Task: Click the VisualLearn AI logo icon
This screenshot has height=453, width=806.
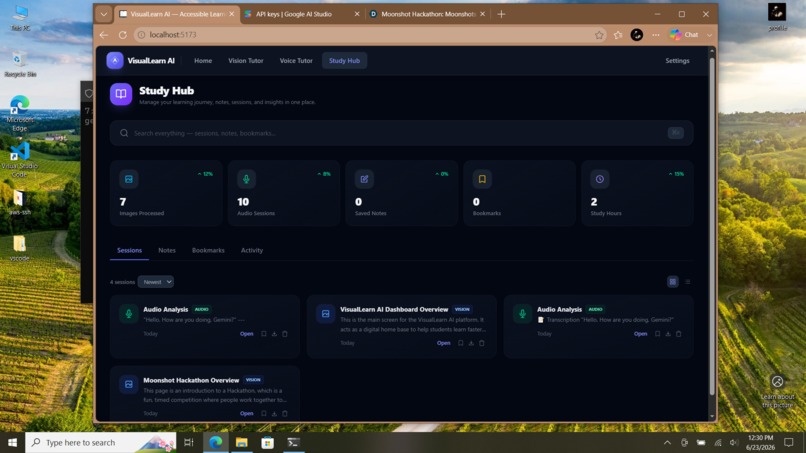Action: pyautogui.click(x=115, y=60)
